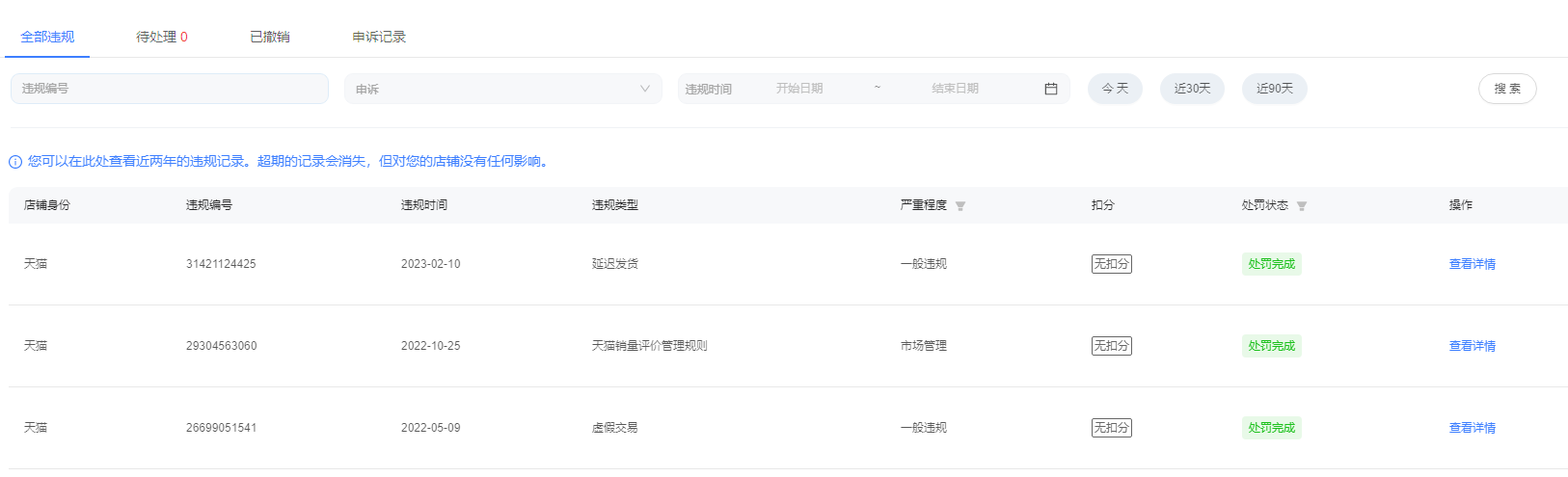
Task: Click 市场管理 severity cell
Action: click(924, 346)
